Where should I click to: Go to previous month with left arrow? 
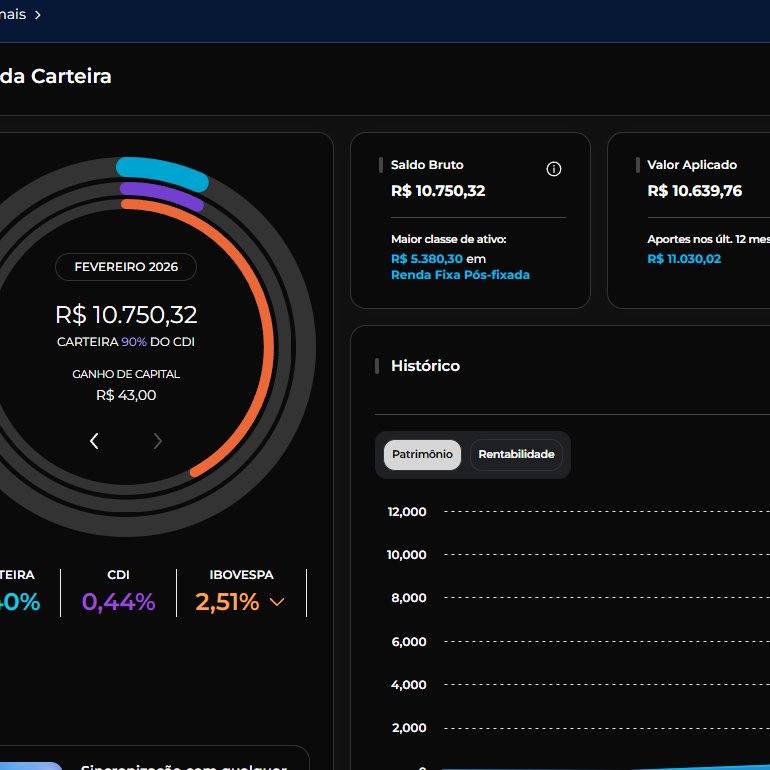pos(94,440)
